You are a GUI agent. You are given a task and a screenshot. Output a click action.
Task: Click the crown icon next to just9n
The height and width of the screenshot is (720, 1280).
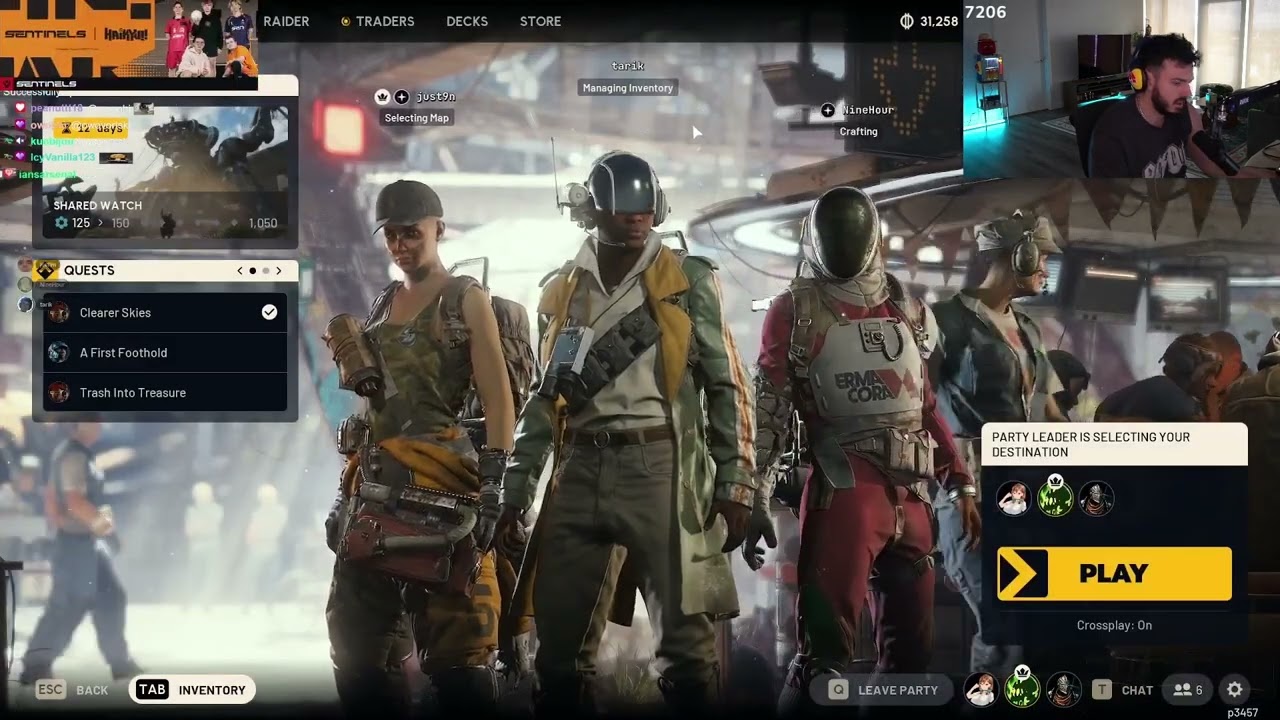[382, 97]
